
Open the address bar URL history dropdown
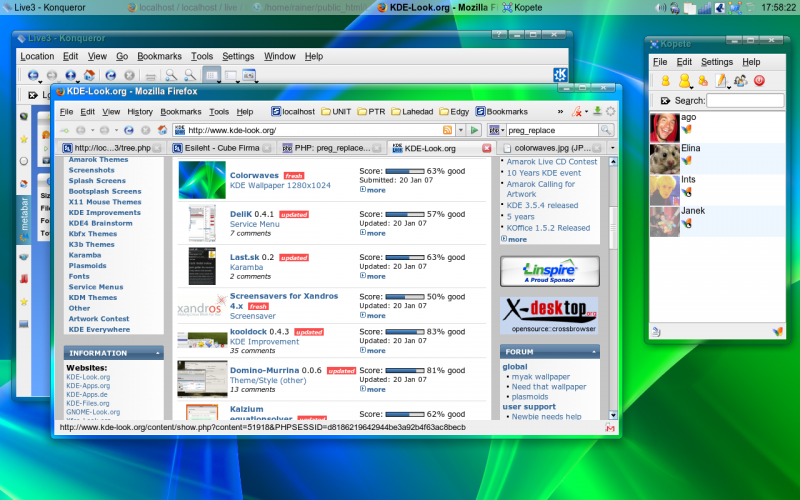point(460,130)
